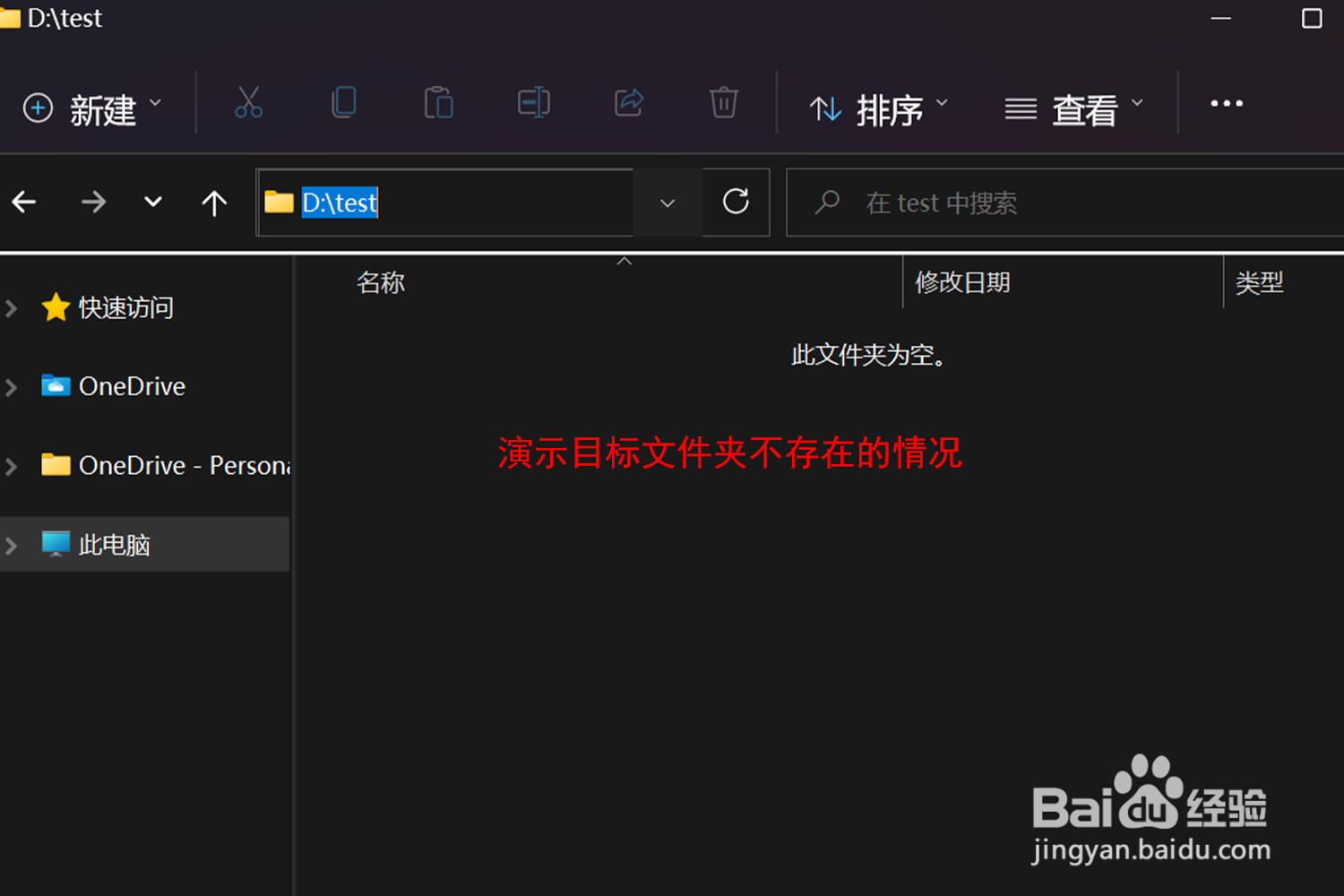1344x896 pixels.
Task: Click the Forward navigation arrow
Action: pos(93,202)
